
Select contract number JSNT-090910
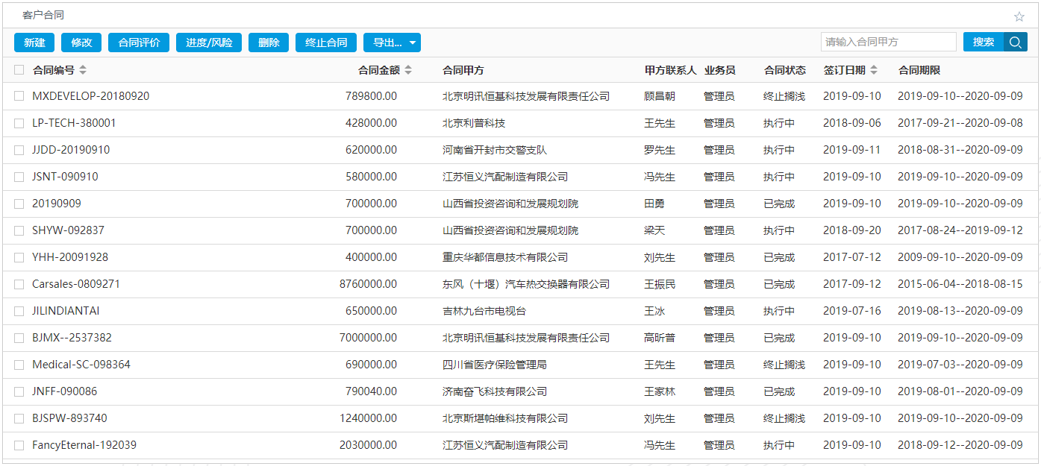point(66,177)
